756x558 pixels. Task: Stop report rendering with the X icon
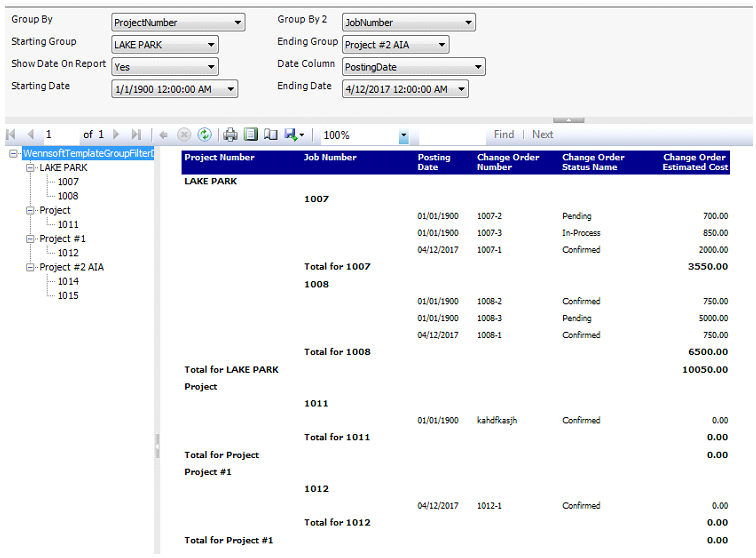tap(184, 134)
